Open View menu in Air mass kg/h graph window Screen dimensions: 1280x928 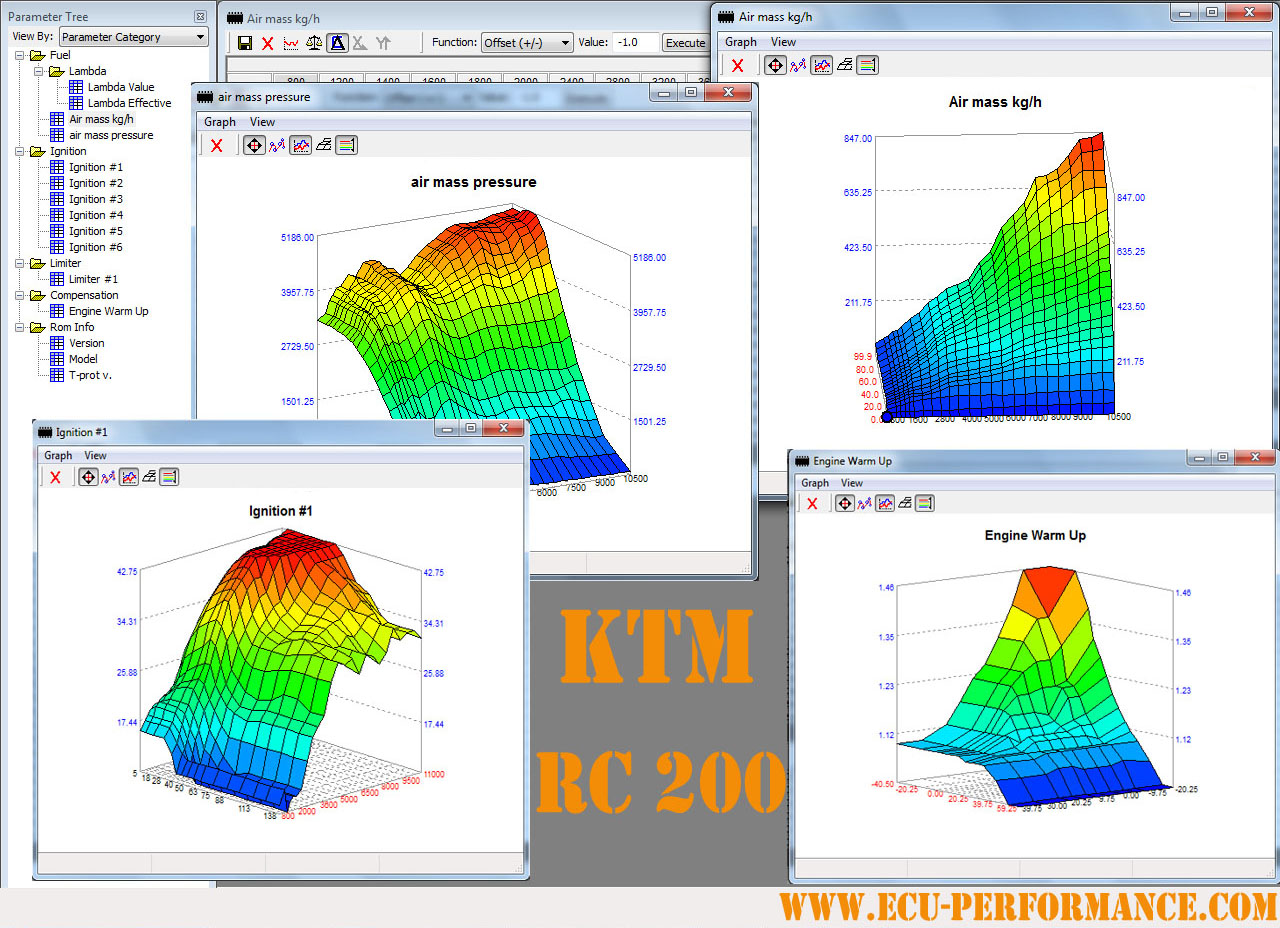pyautogui.click(x=784, y=42)
